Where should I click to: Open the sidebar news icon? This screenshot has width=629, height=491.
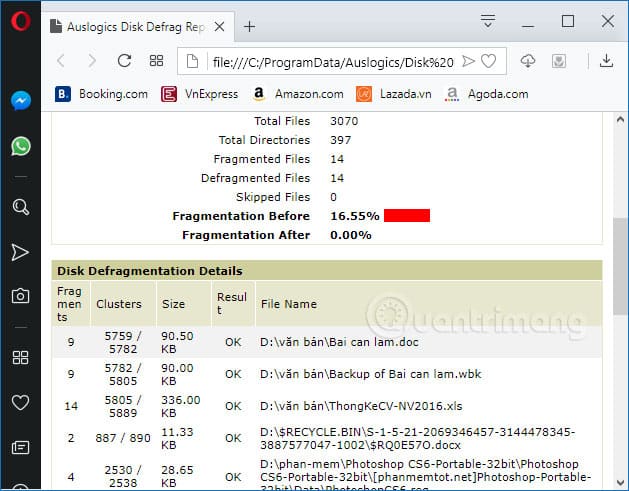(20, 447)
